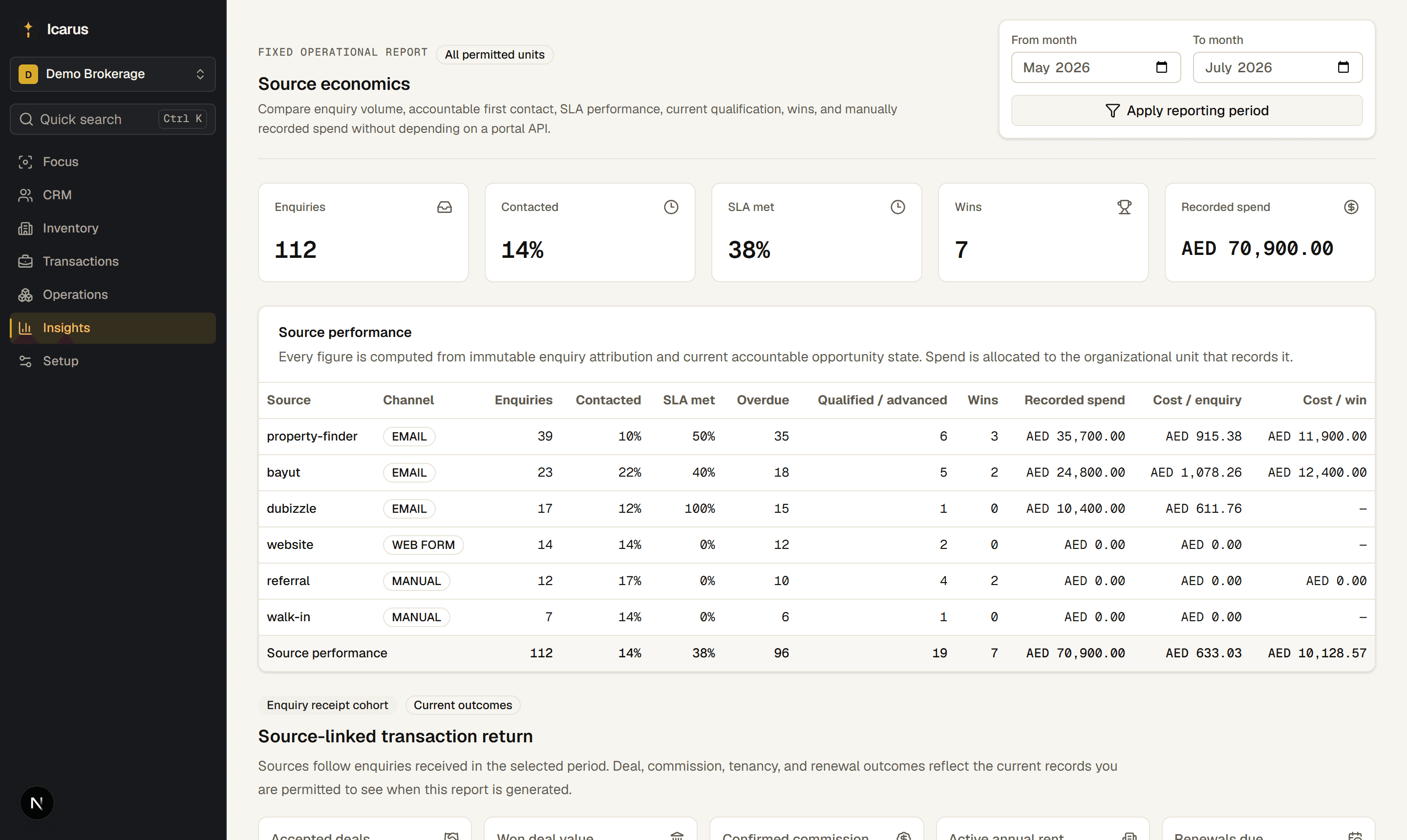Click the Operations cubes icon
Screen dimensions: 1407x840
(x=25, y=295)
